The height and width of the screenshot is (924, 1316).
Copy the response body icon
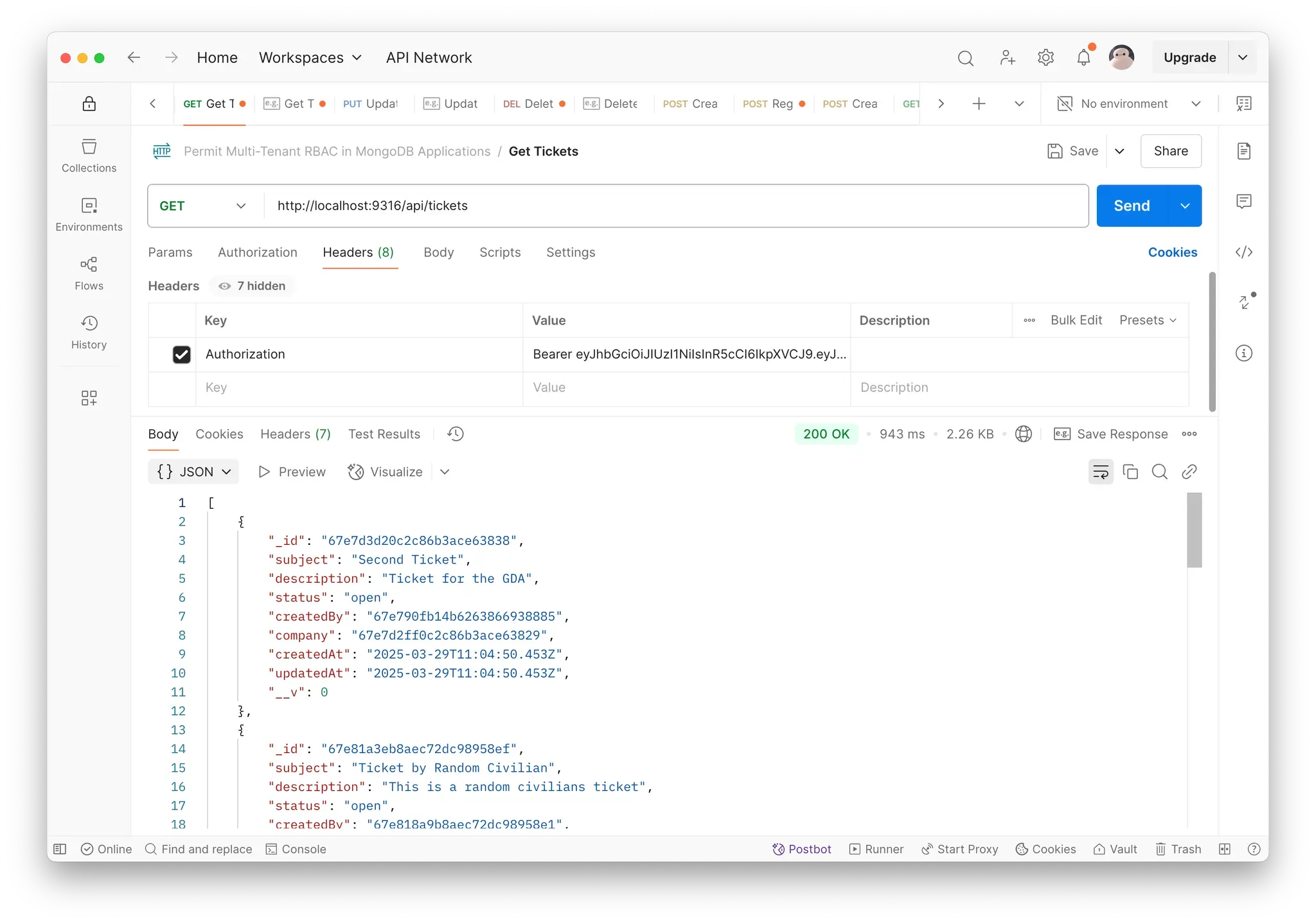[1130, 472]
